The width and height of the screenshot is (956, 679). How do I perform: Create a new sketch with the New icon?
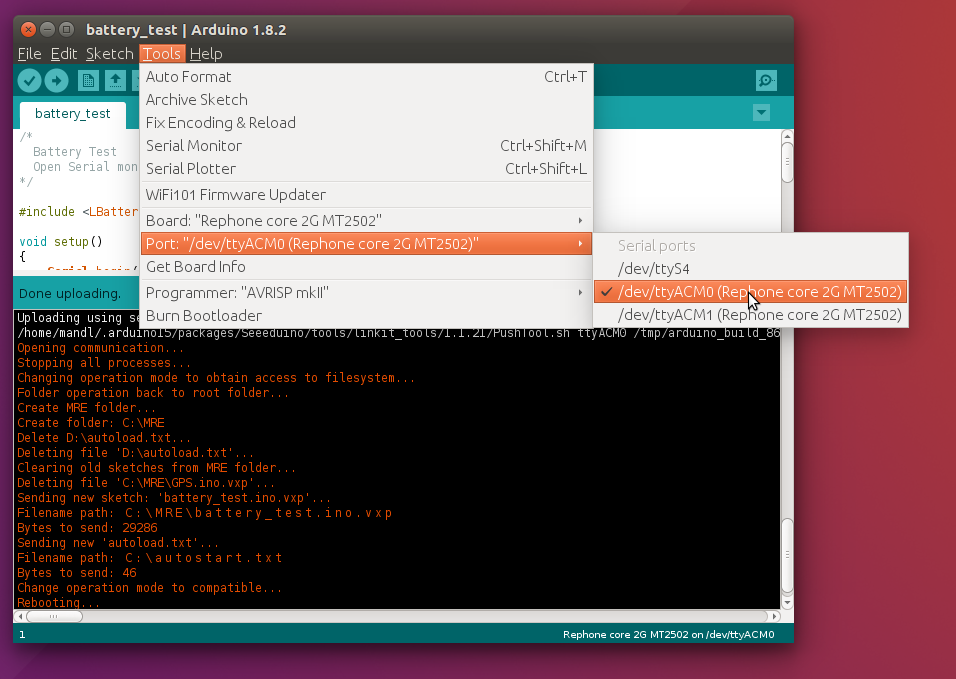(x=88, y=80)
